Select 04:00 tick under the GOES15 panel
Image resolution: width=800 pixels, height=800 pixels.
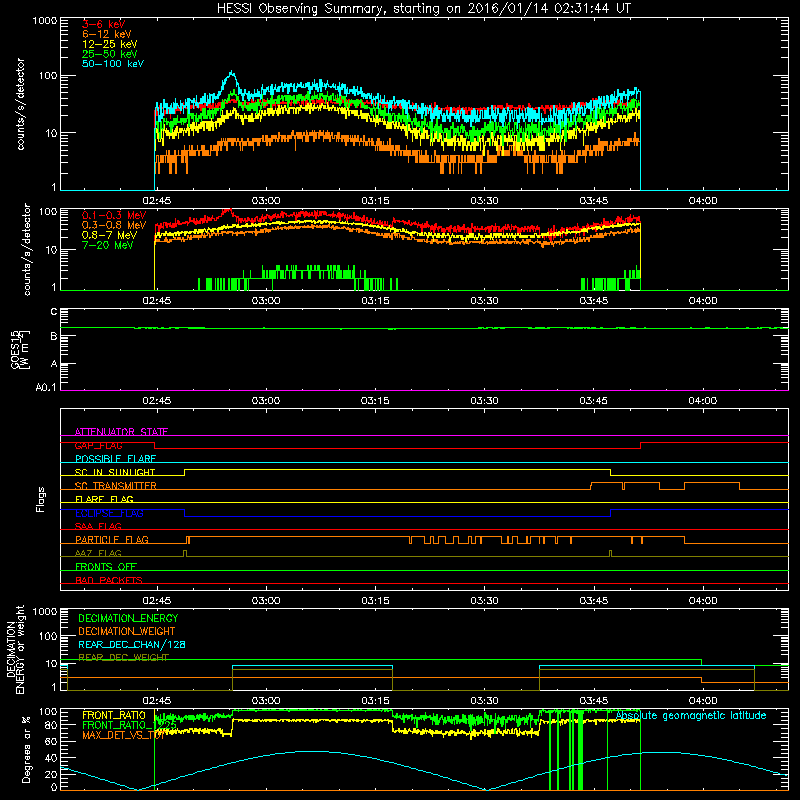(x=703, y=401)
